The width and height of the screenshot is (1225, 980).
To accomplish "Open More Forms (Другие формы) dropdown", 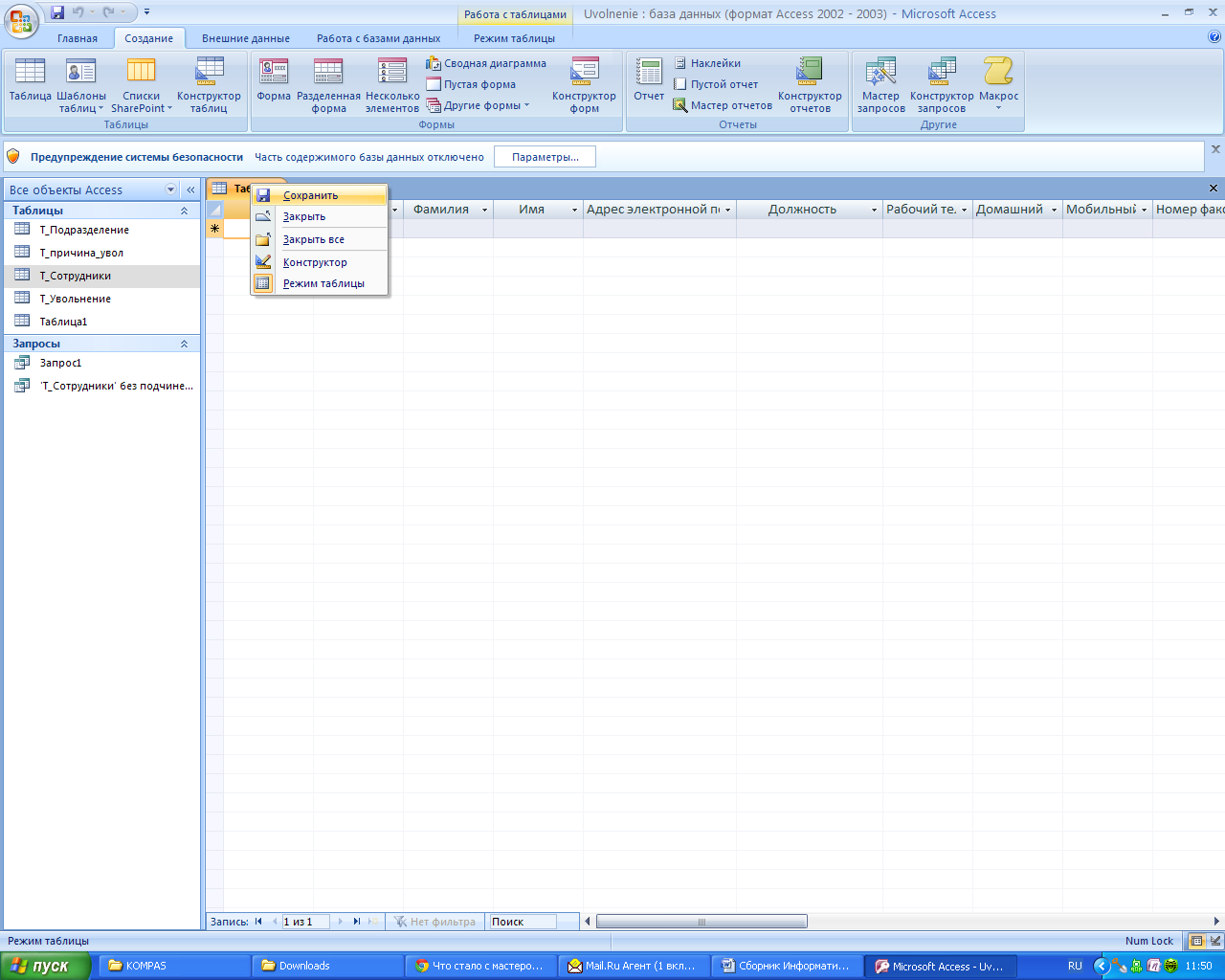I will (478, 105).
